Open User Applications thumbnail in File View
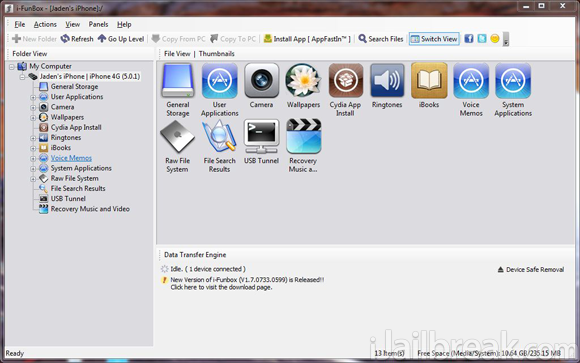580x363 pixels. tap(220, 81)
